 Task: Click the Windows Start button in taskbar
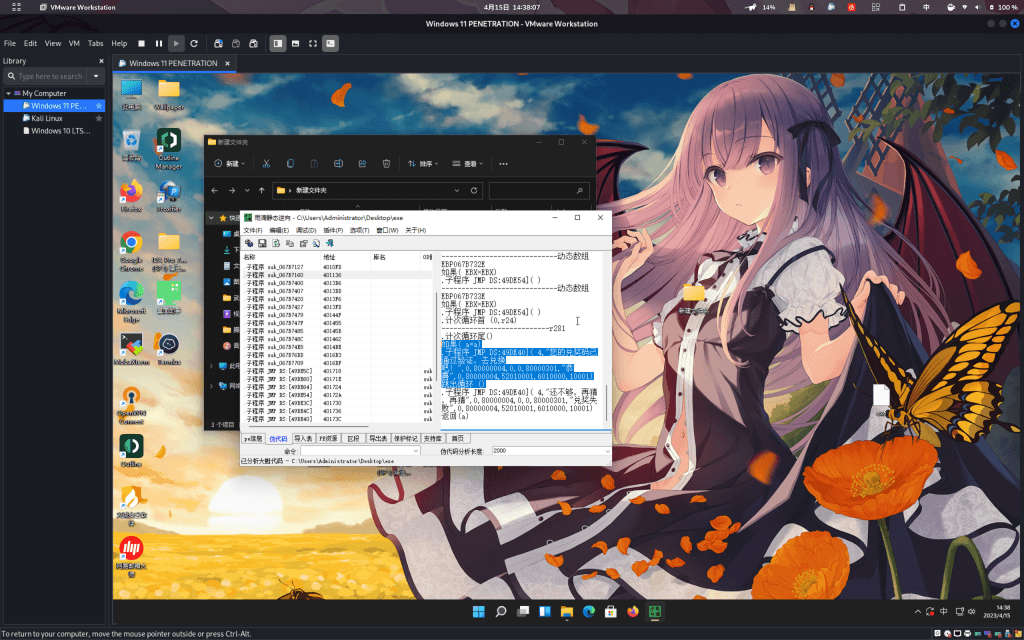[479, 612]
